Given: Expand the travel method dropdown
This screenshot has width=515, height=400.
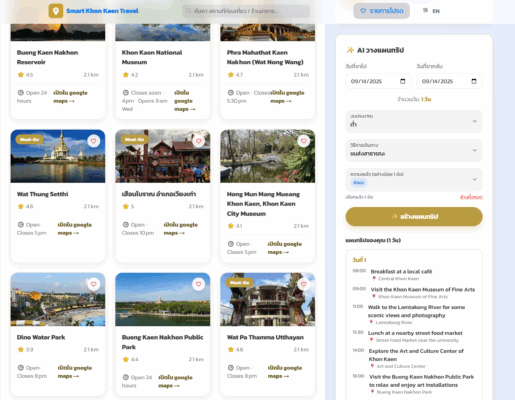Looking at the screenshot, I should (414, 150).
